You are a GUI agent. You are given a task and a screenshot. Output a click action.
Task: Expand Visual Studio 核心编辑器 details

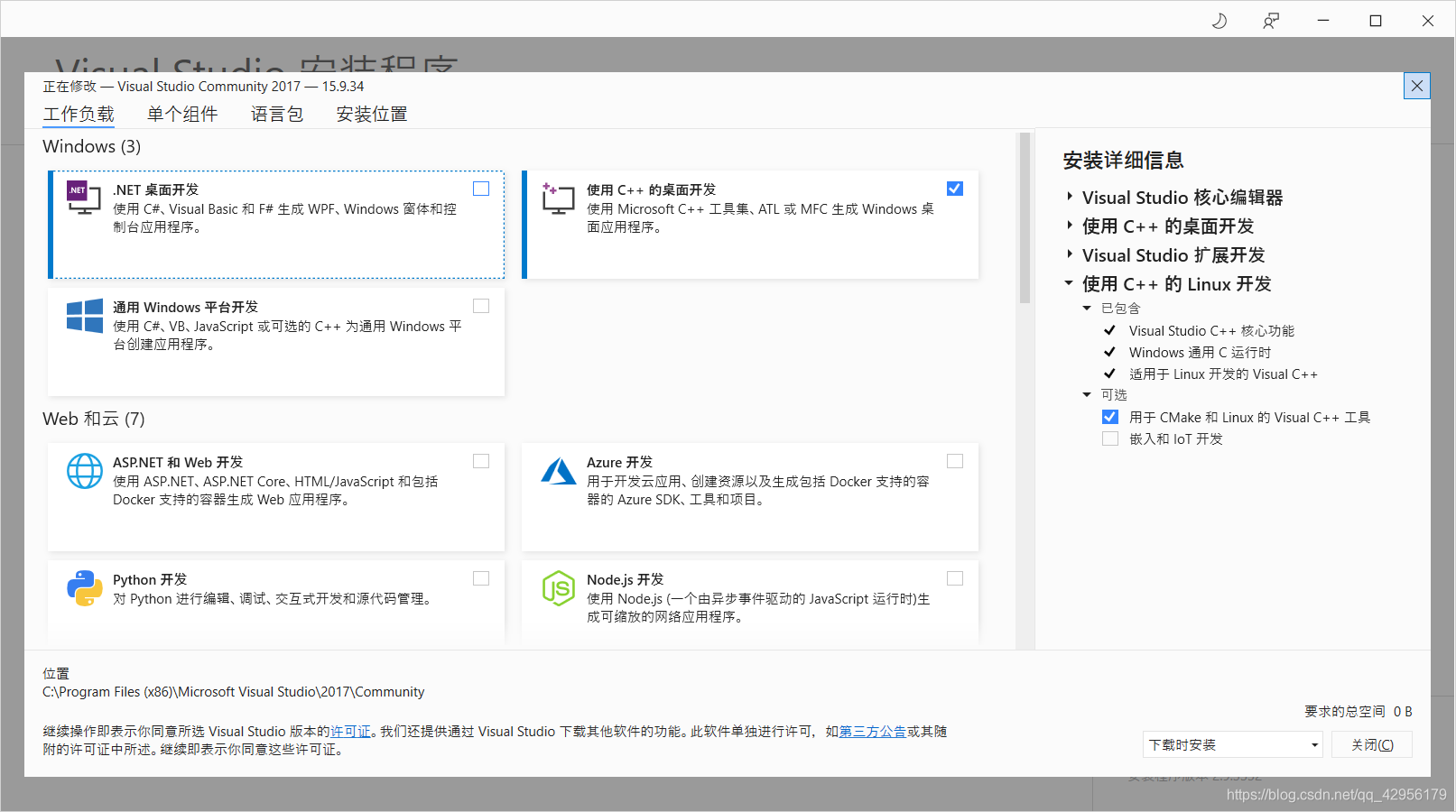[x=1070, y=197]
